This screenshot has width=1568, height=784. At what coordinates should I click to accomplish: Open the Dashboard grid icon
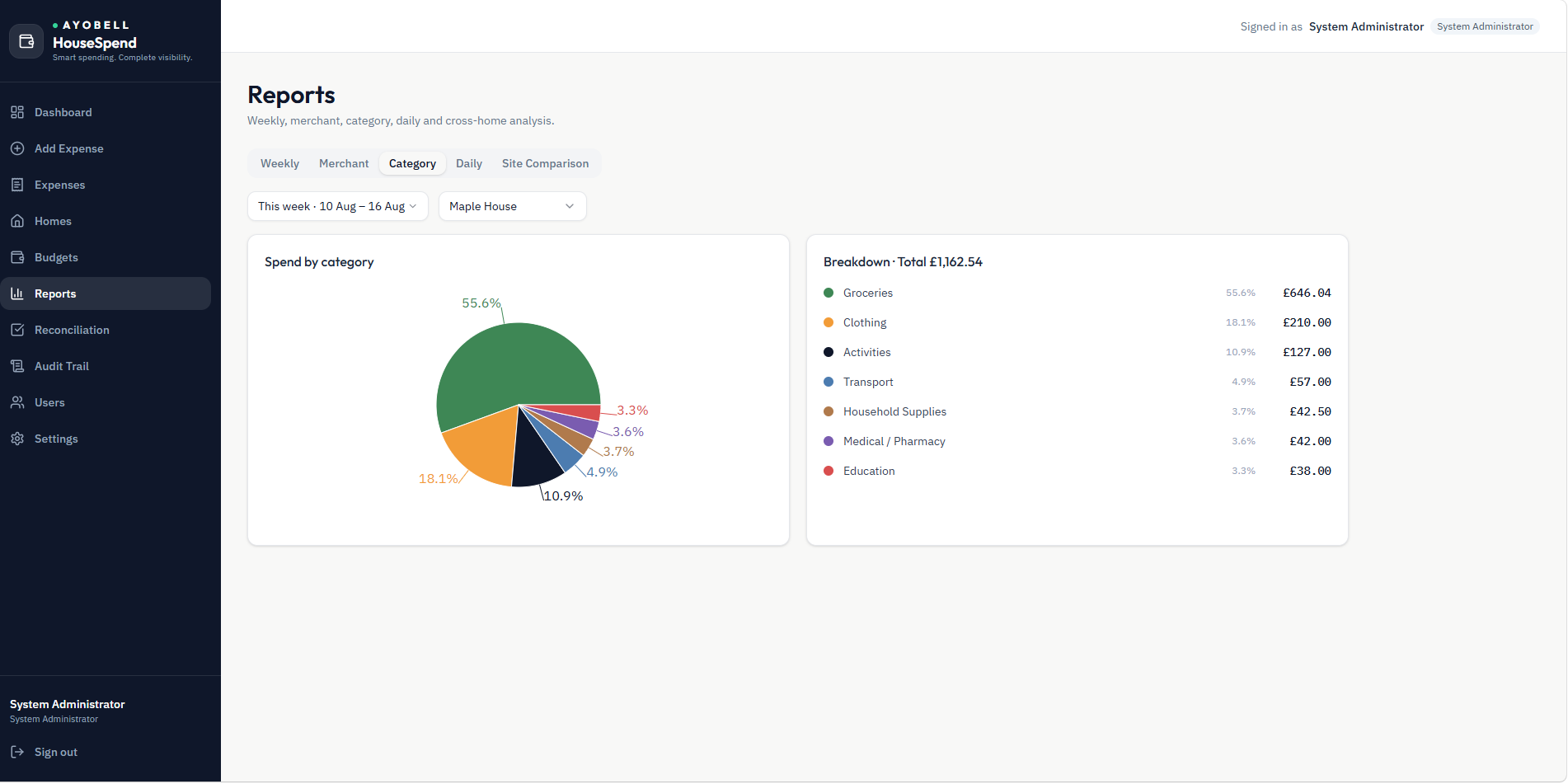click(x=17, y=112)
